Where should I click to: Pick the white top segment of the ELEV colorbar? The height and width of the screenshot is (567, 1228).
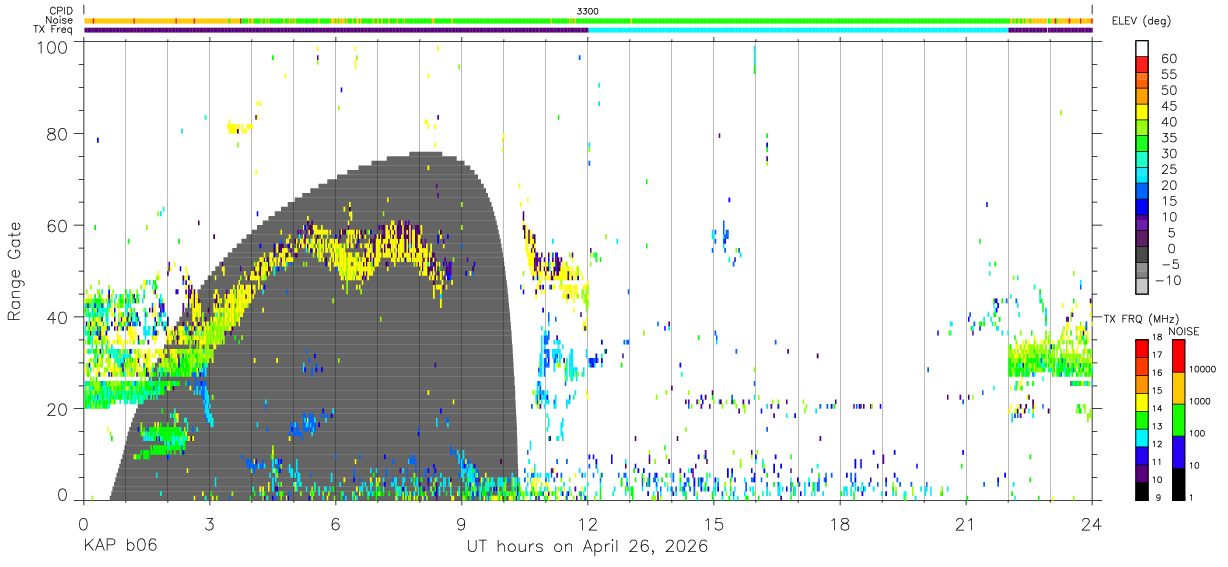[x=1142, y=49]
